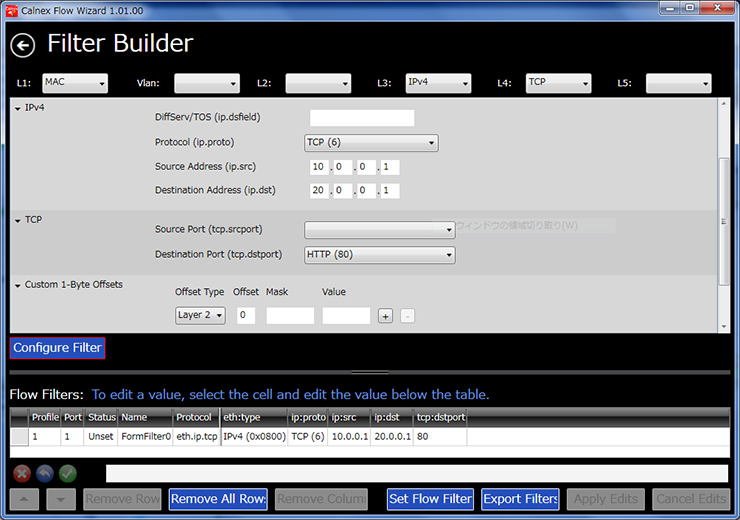
Task: Click the Export Filters button
Action: pyautogui.click(x=521, y=499)
